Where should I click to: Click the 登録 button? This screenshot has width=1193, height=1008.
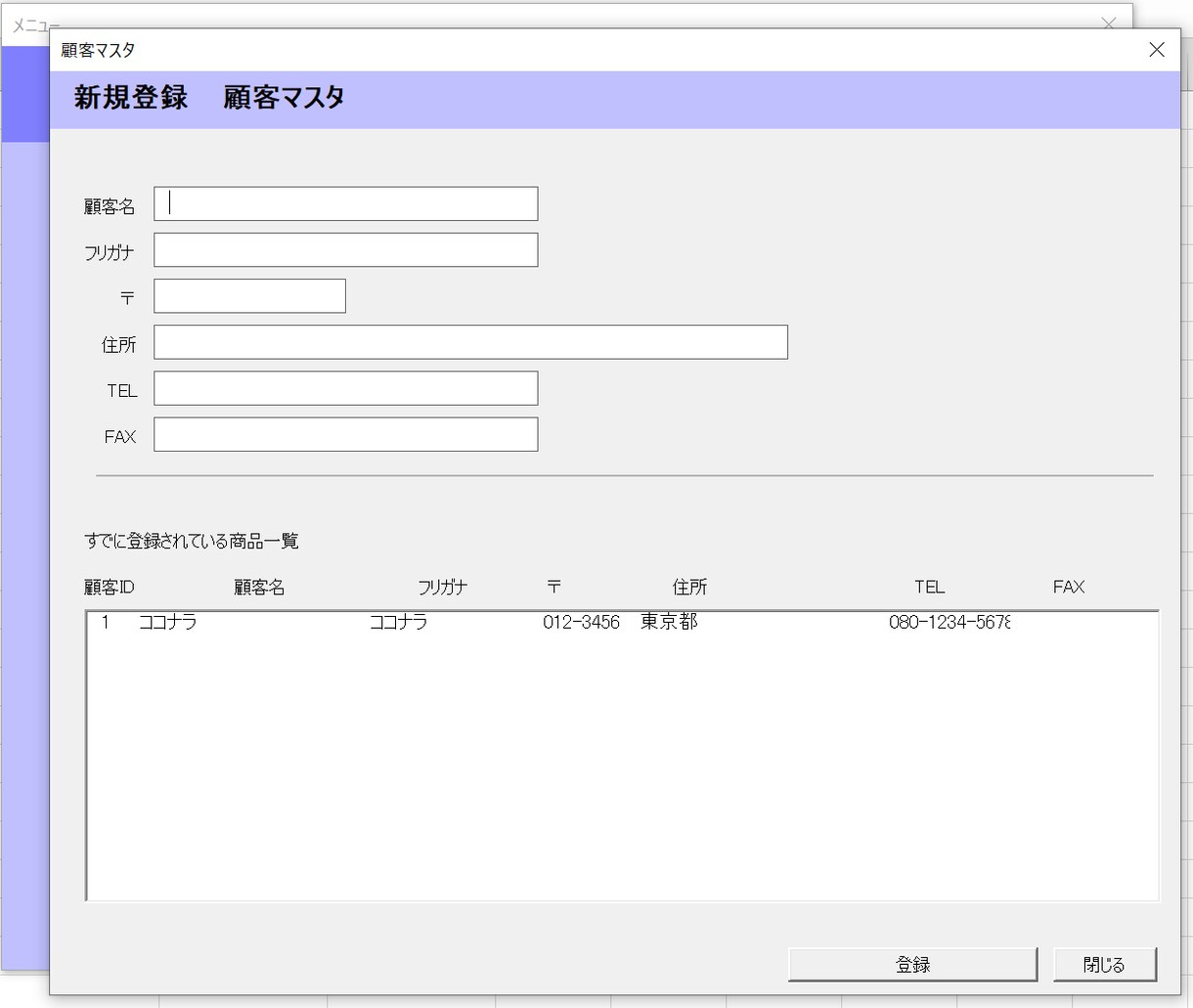912,964
